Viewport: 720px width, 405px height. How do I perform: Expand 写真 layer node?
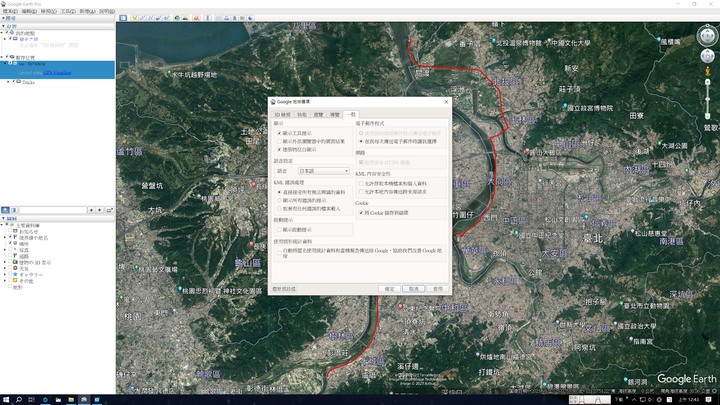pos(5,250)
